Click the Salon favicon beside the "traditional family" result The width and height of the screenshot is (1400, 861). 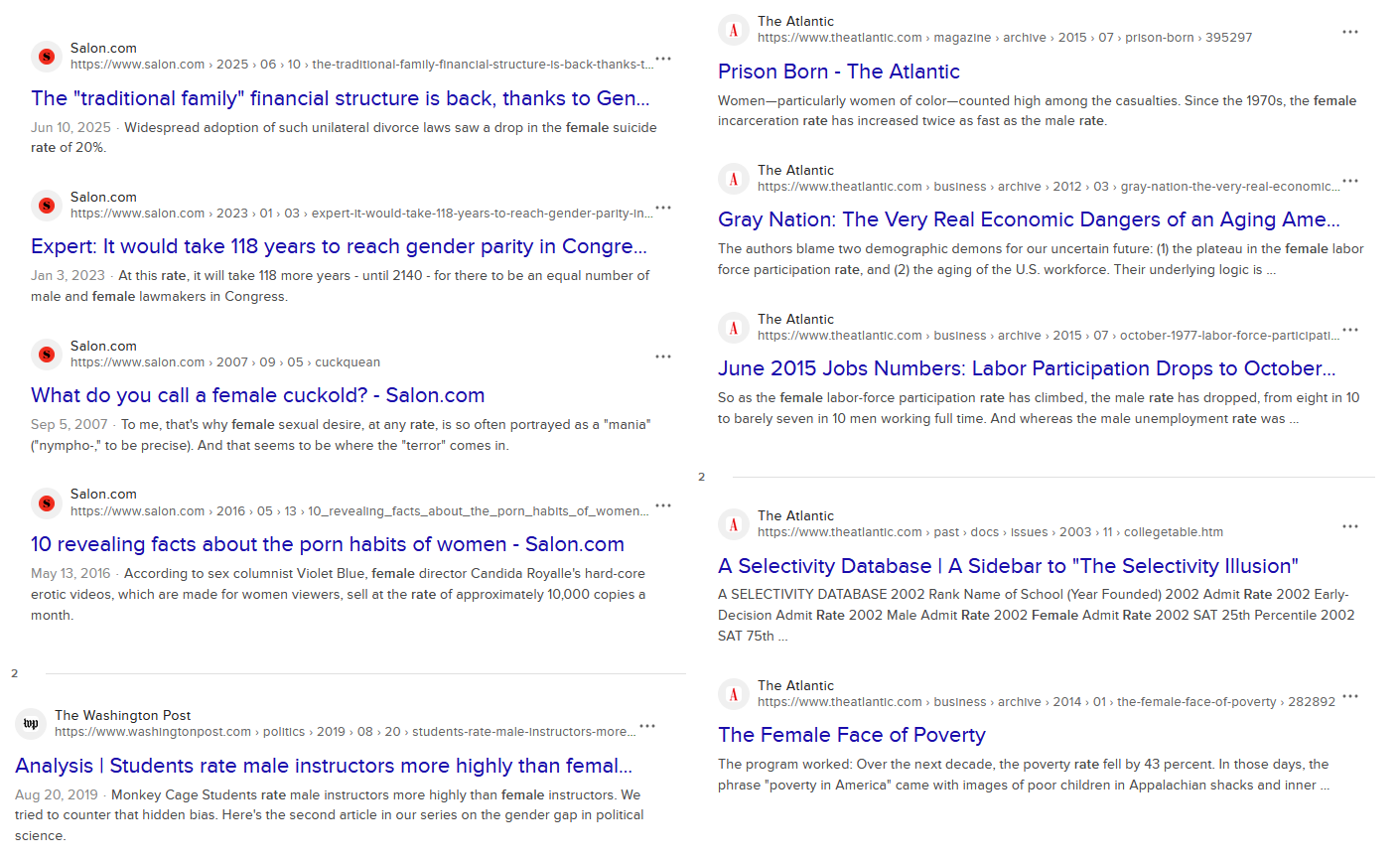[46, 57]
